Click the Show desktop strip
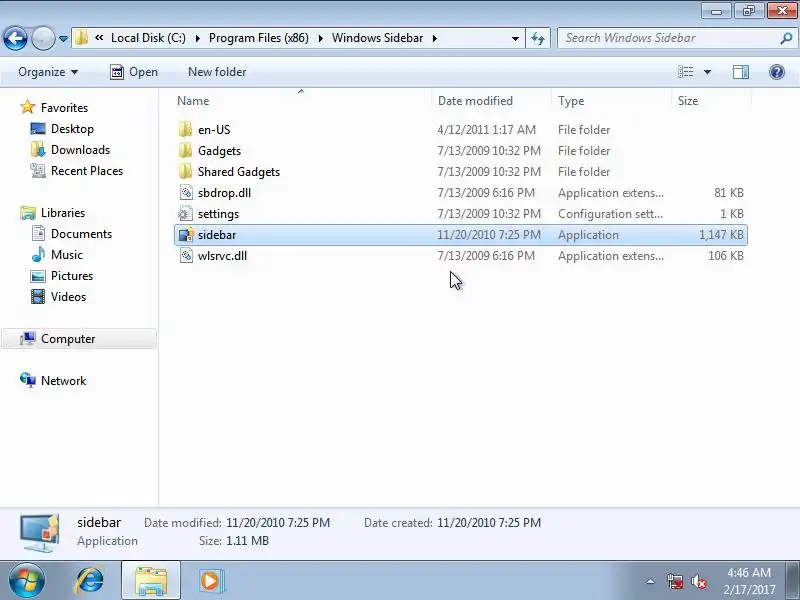Screen dimensions: 800x600 coord(792,580)
